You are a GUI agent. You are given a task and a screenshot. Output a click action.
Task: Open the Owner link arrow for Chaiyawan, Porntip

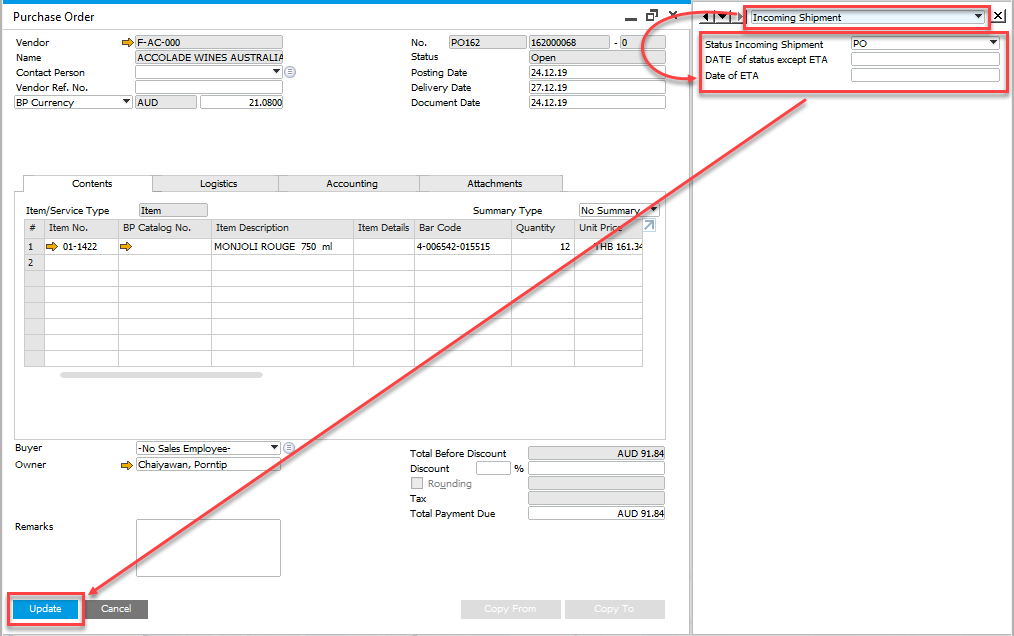pyautogui.click(x=127, y=465)
